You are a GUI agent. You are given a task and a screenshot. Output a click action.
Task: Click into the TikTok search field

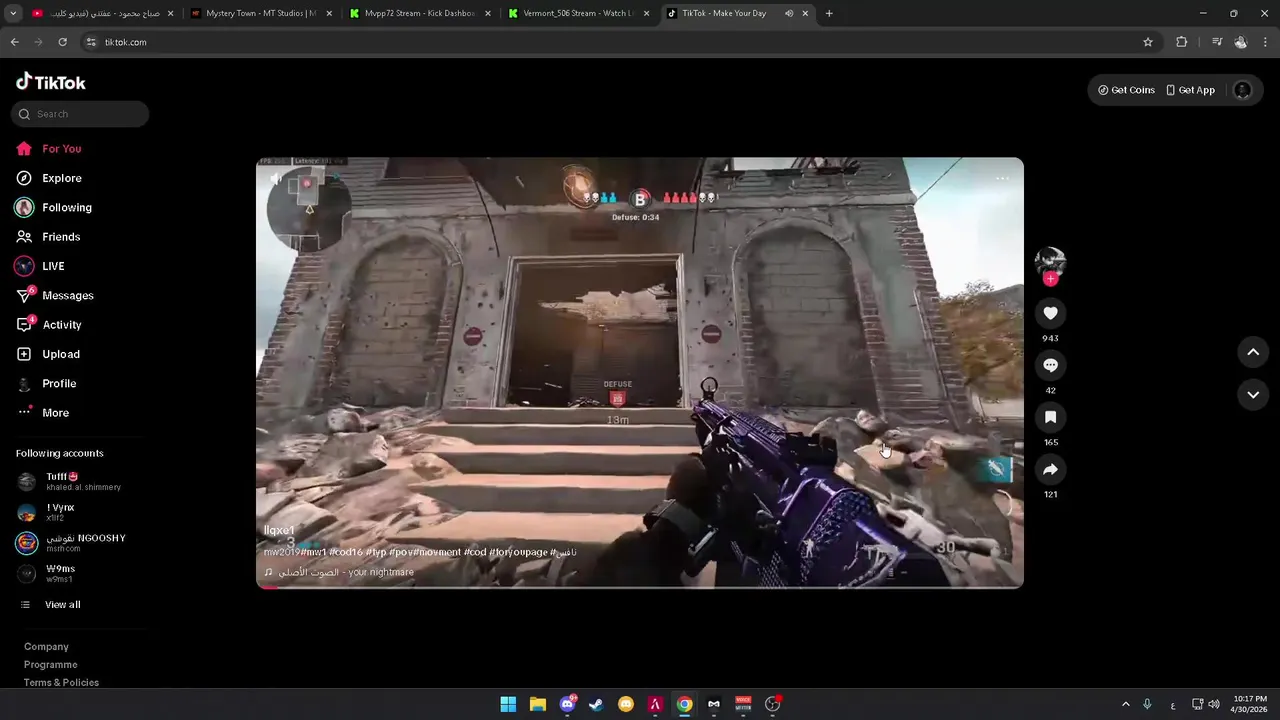(80, 114)
